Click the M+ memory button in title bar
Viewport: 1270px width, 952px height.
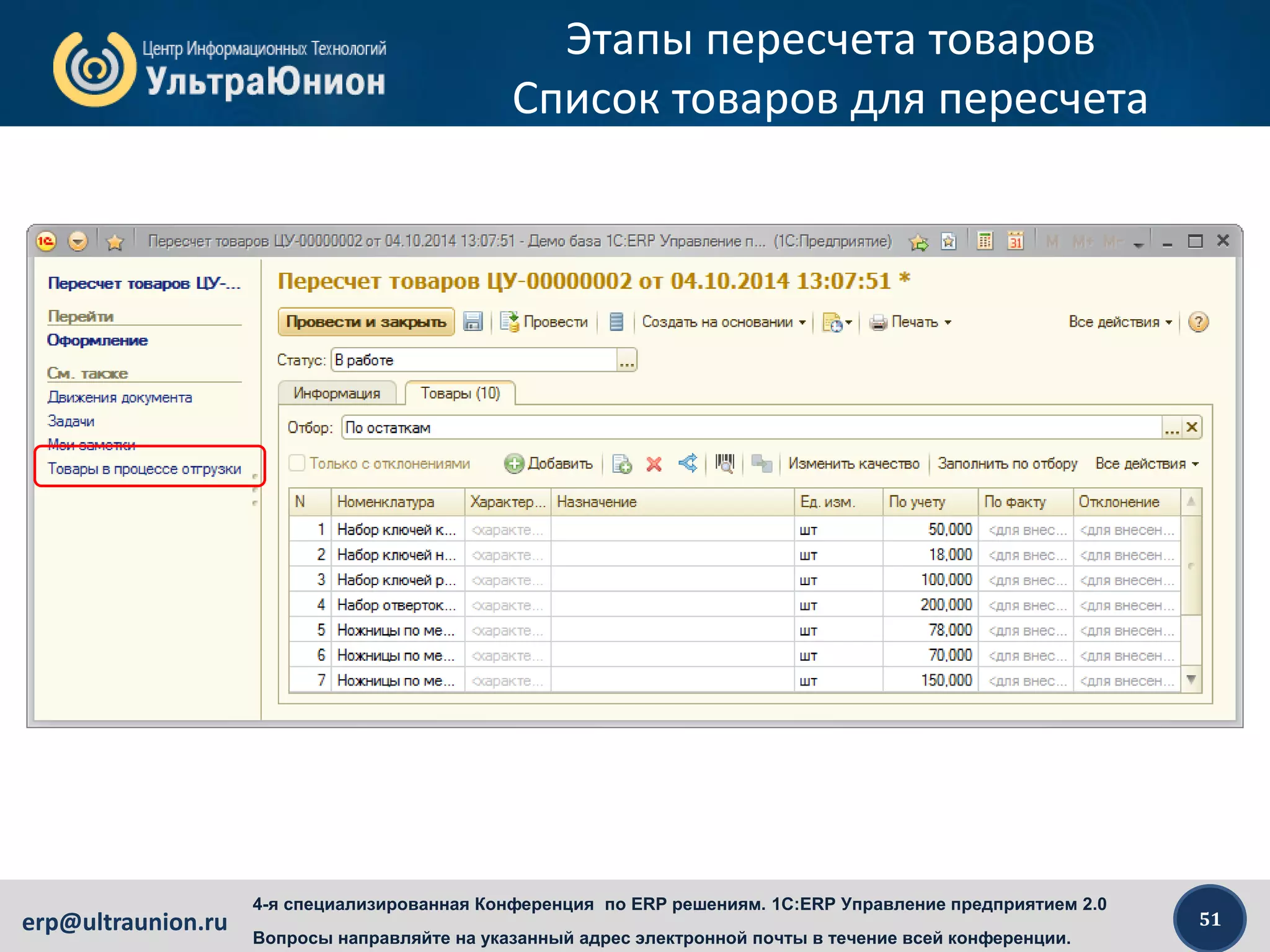pyautogui.click(x=1083, y=242)
